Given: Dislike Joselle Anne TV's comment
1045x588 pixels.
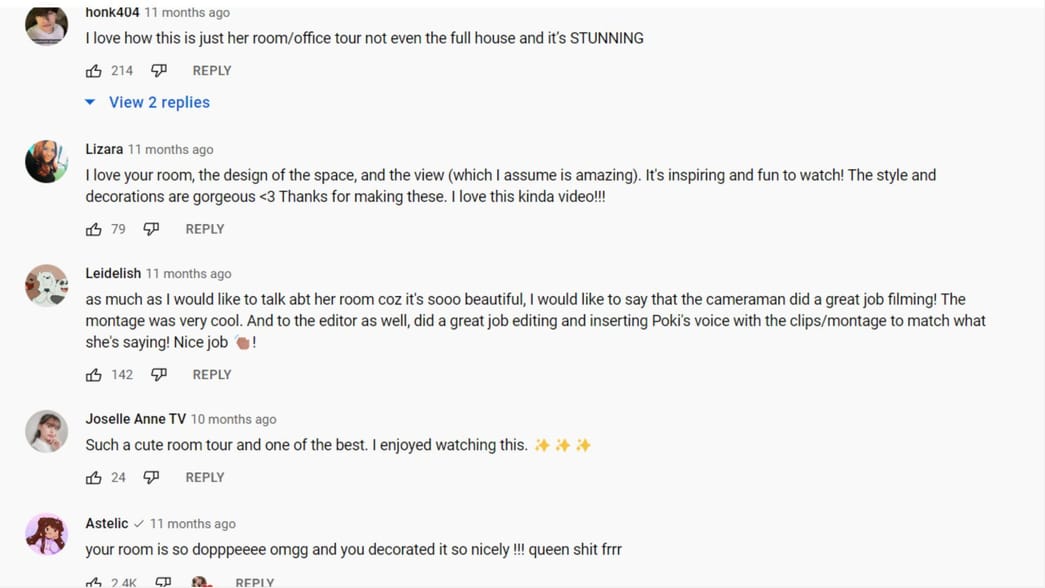Looking at the screenshot, I should pos(151,478).
